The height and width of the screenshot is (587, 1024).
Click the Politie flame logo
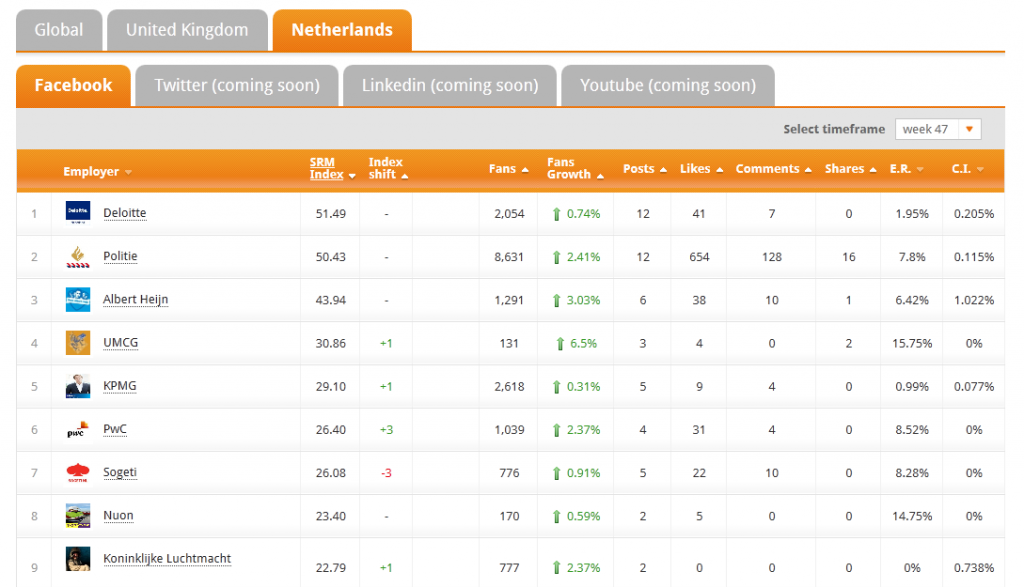pyautogui.click(x=78, y=256)
